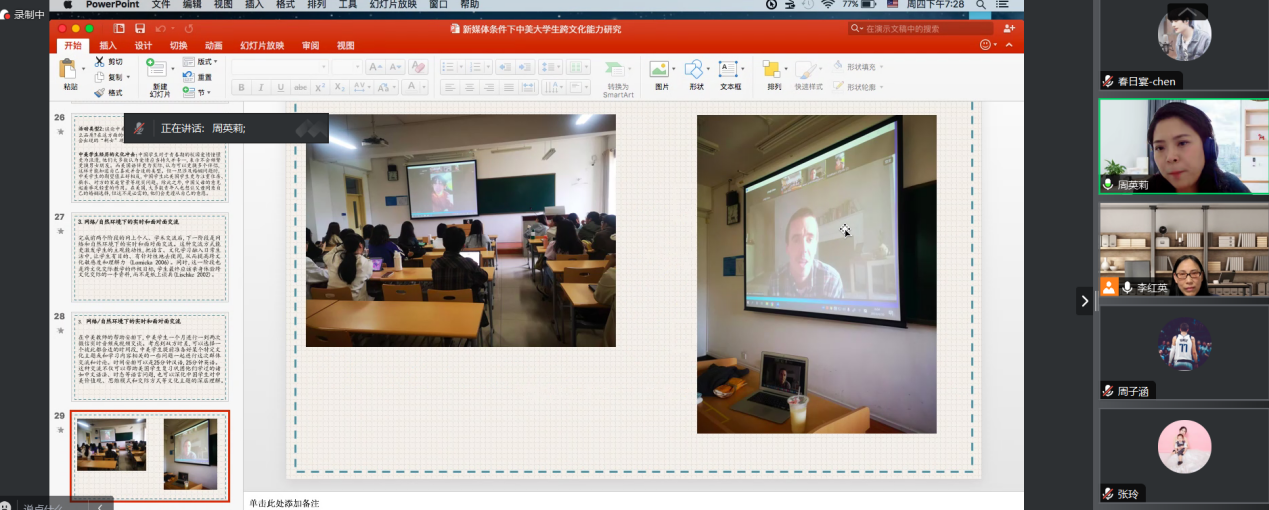Click the Reset (重置) button
Screen dimensions: 1269x510
click(198, 77)
